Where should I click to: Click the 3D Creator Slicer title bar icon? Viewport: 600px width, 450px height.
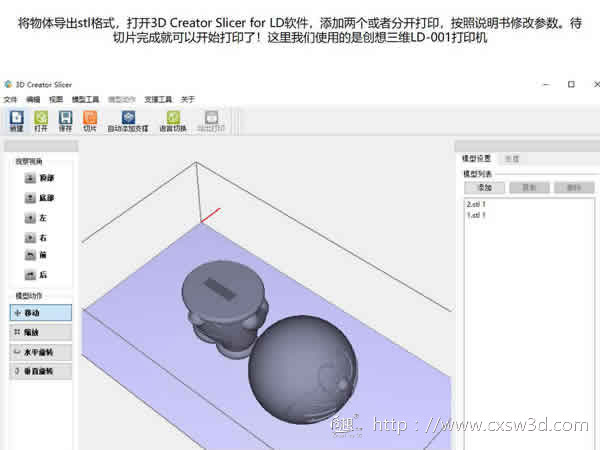[x=8, y=84]
